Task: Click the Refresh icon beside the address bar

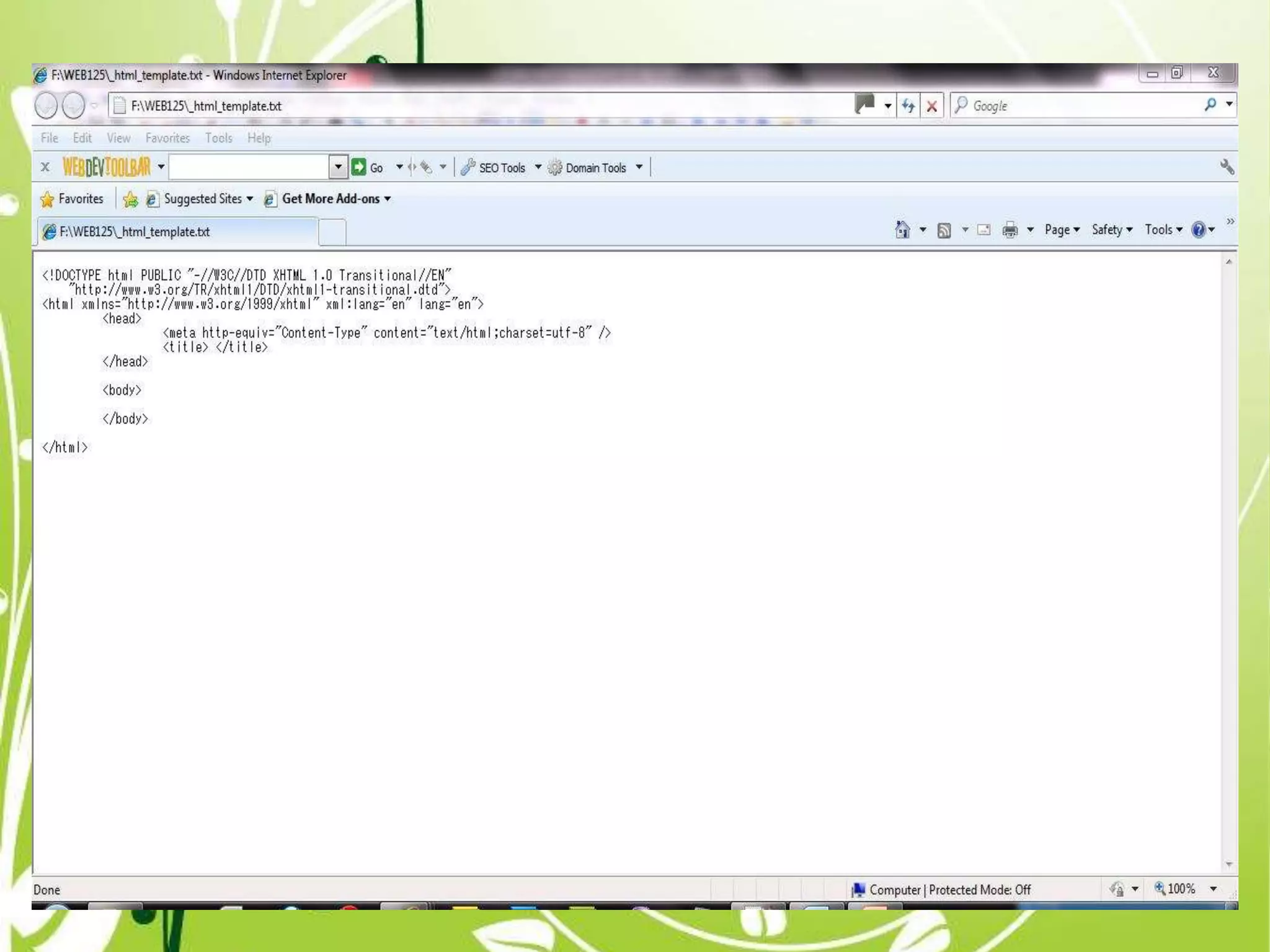Action: coord(908,106)
